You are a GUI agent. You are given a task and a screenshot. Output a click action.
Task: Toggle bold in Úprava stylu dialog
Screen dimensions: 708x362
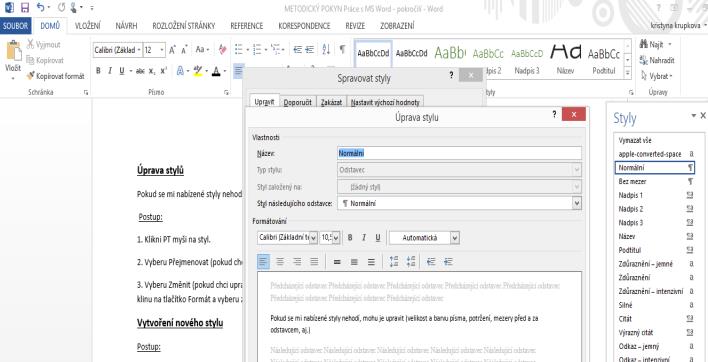click(350, 238)
